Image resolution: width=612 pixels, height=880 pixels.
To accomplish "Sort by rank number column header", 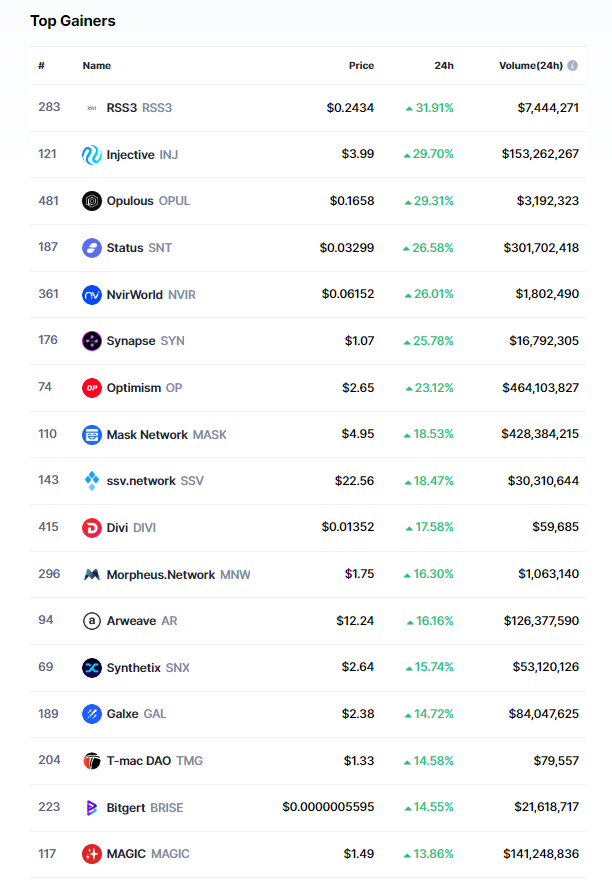I will (42, 66).
